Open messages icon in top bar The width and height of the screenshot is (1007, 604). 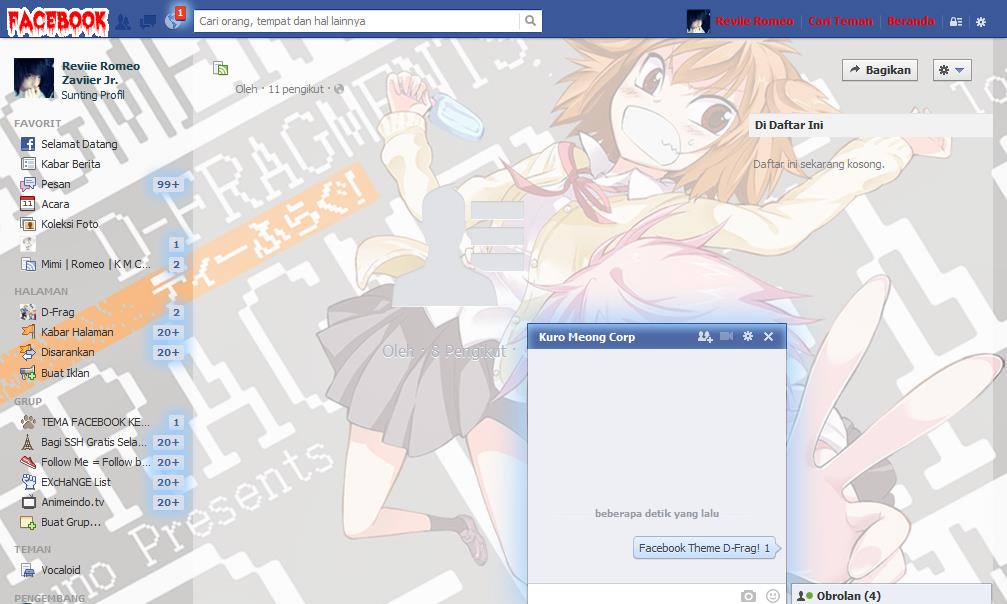click(x=148, y=22)
